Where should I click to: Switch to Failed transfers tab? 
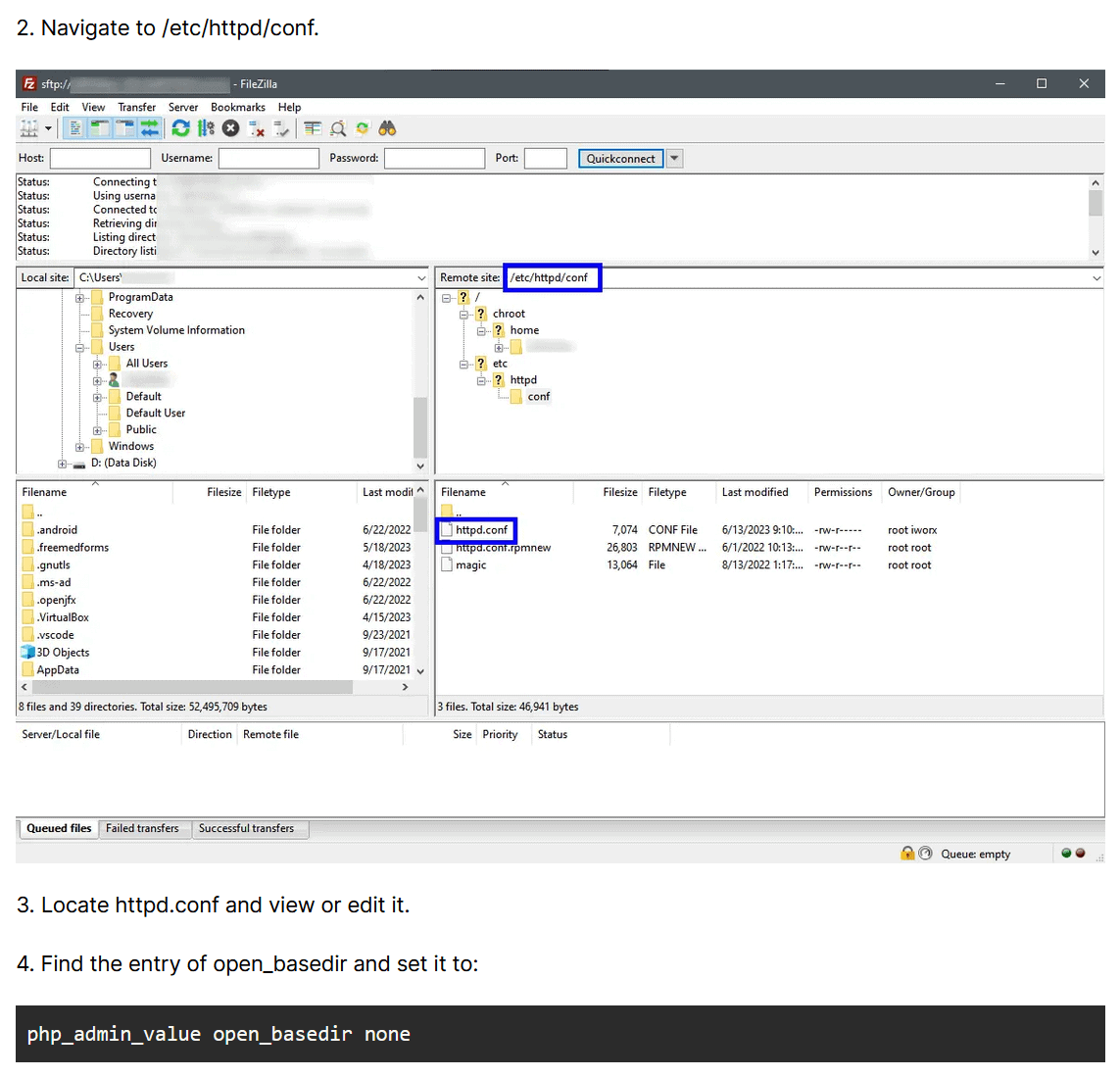click(142, 828)
